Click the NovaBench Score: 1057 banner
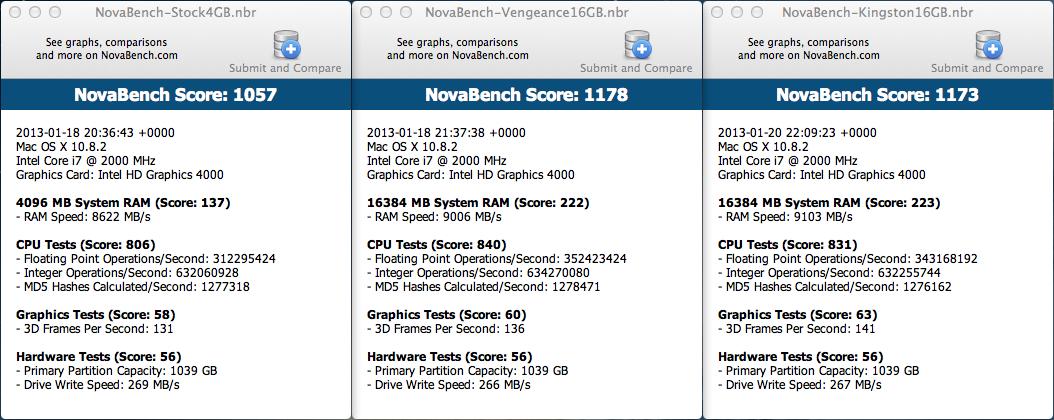This screenshot has width=1054, height=420. pos(175,95)
